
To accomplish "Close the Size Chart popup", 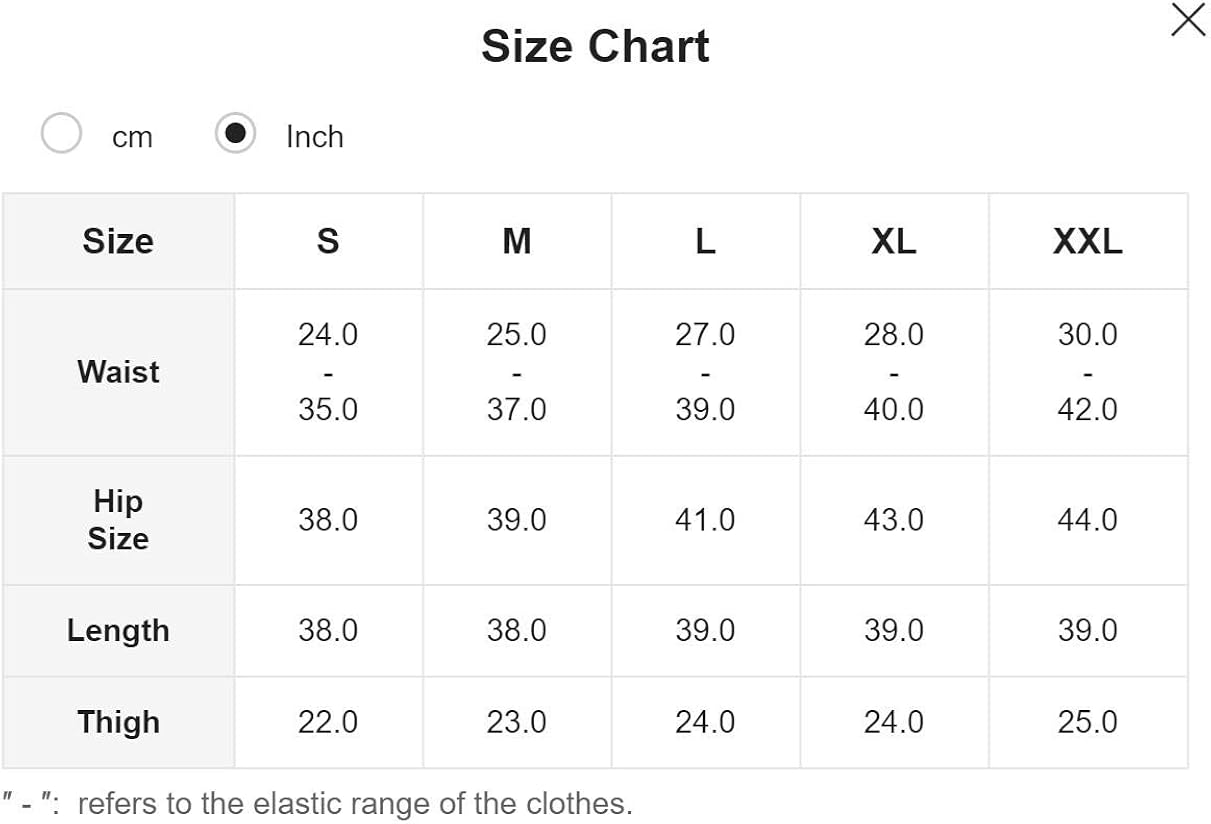I will (1187, 19).
